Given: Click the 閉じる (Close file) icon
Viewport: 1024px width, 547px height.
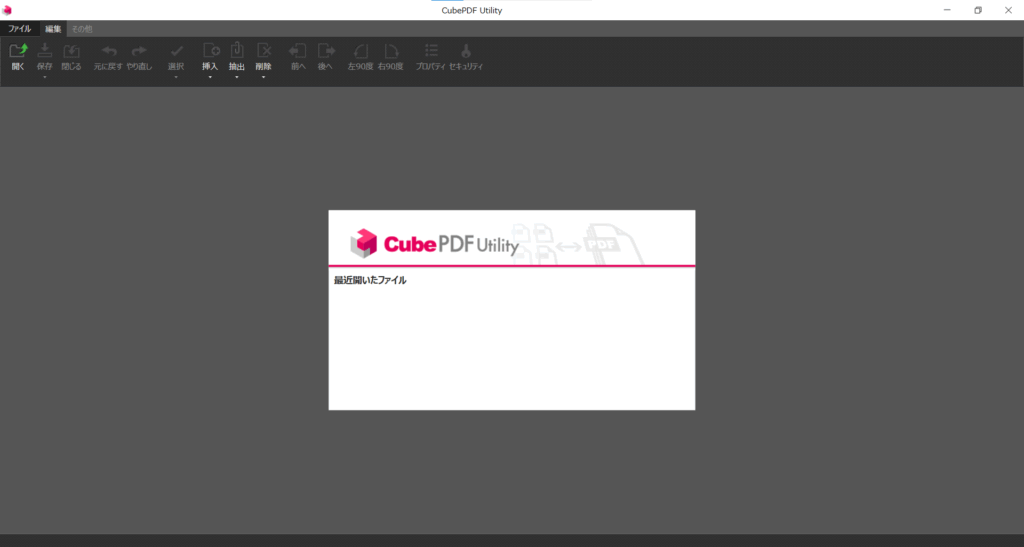Looking at the screenshot, I should click(x=71, y=51).
